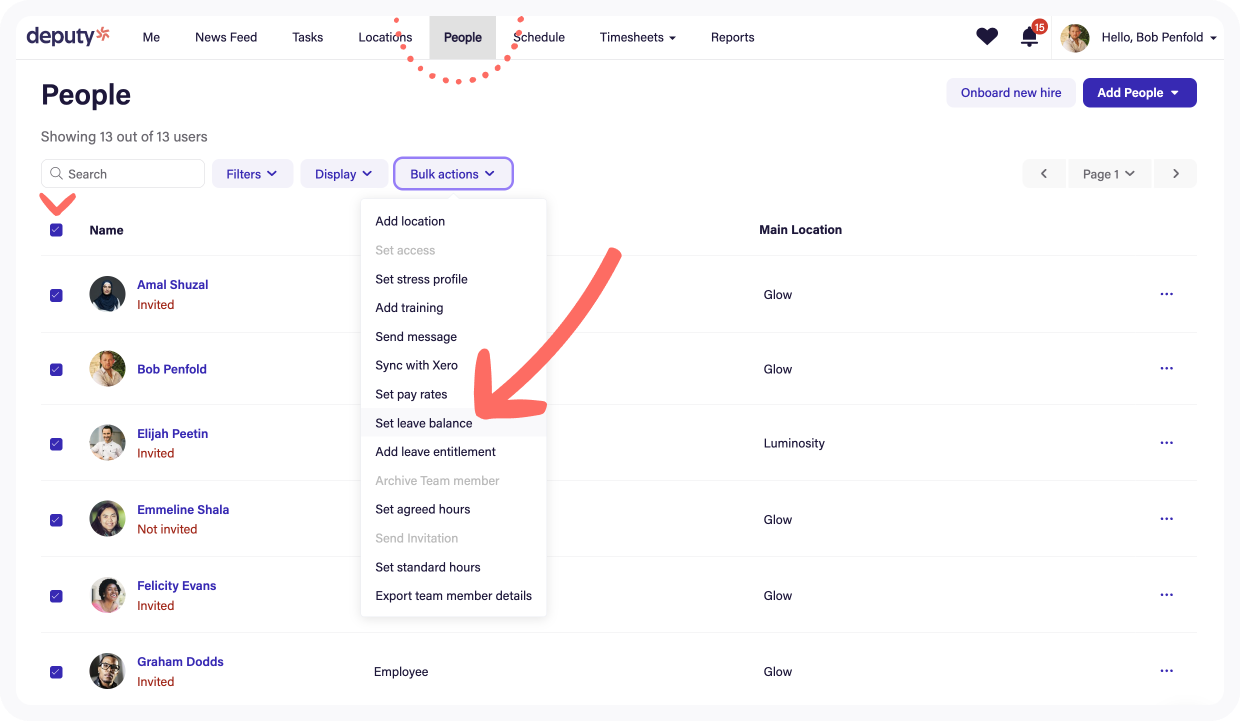Open the notifications bell
1240x721 pixels.
tap(1029, 38)
